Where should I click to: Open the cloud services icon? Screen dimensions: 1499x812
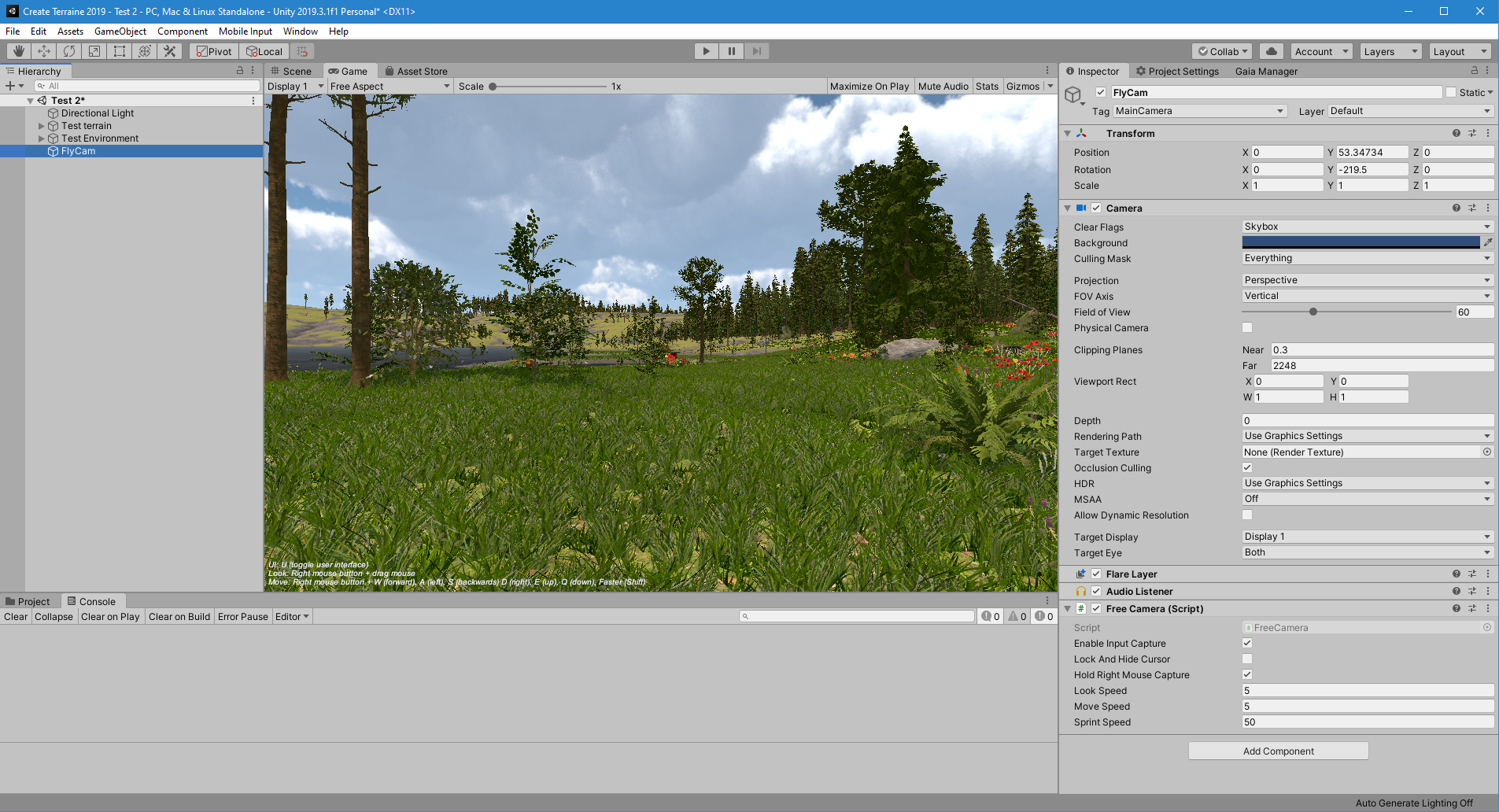(1272, 51)
